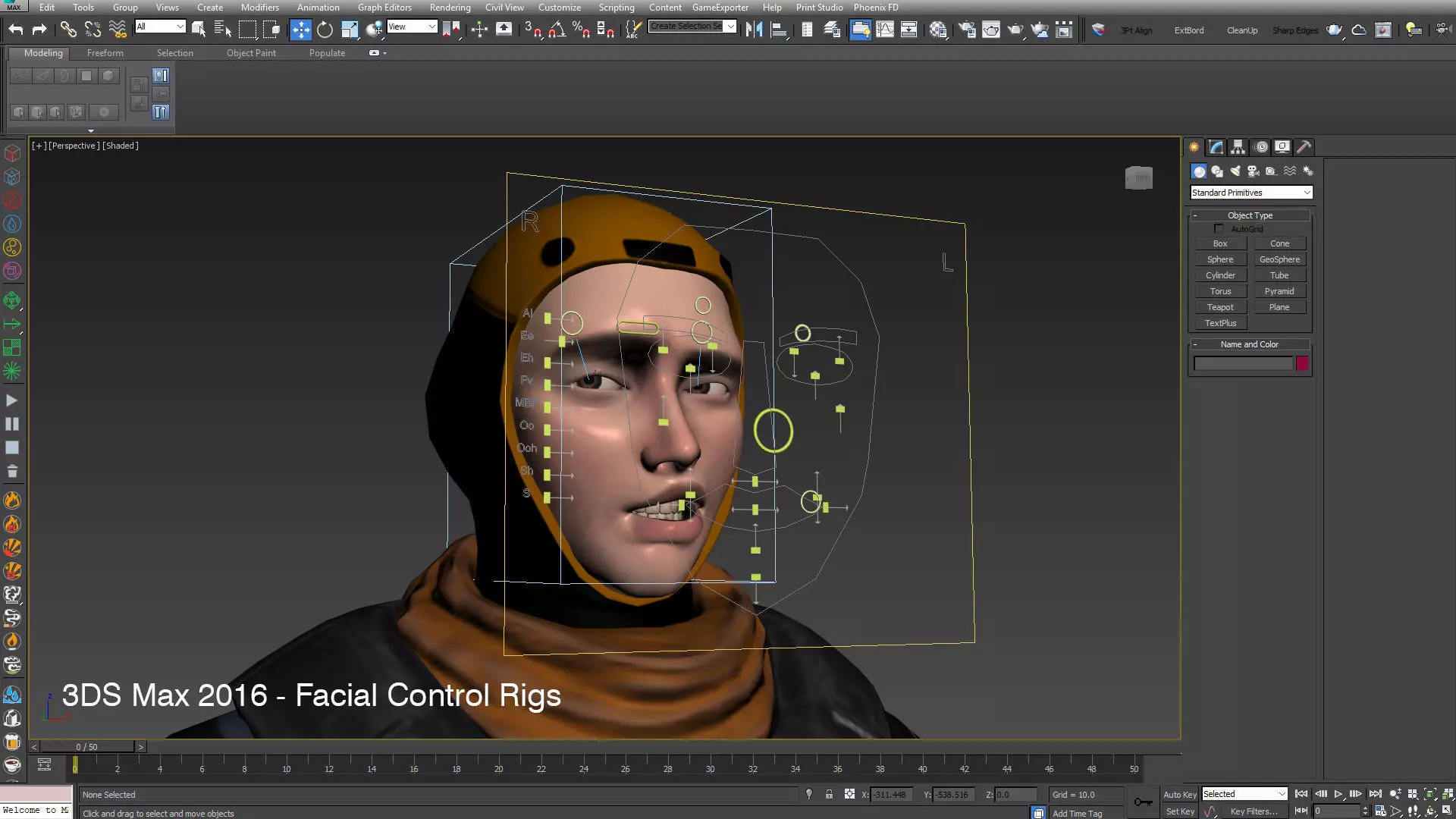Image resolution: width=1456 pixels, height=819 pixels.
Task: Open the Modify command panel tab
Action: [x=1216, y=147]
